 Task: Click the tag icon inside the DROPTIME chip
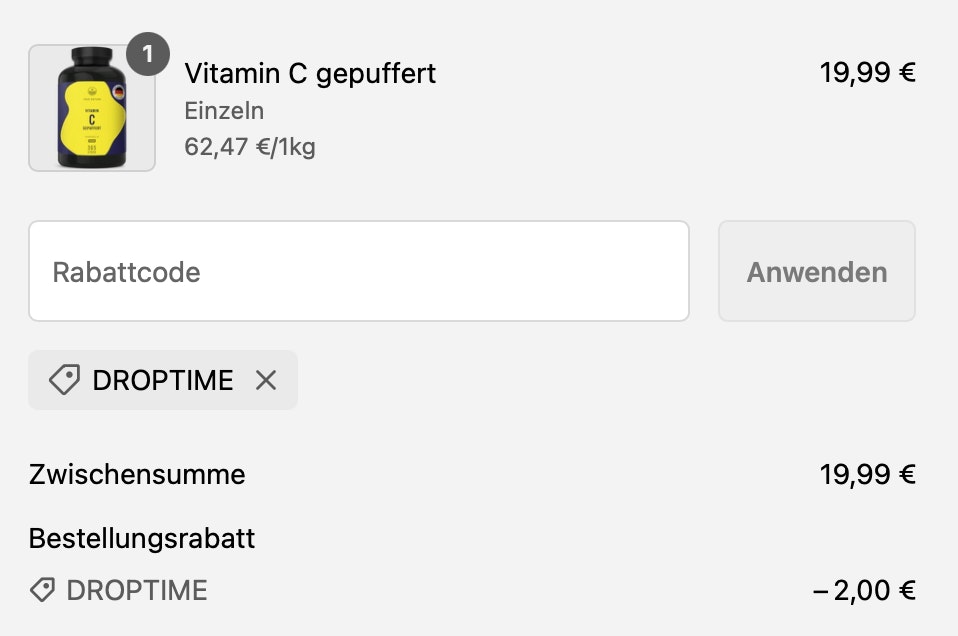(x=64, y=380)
